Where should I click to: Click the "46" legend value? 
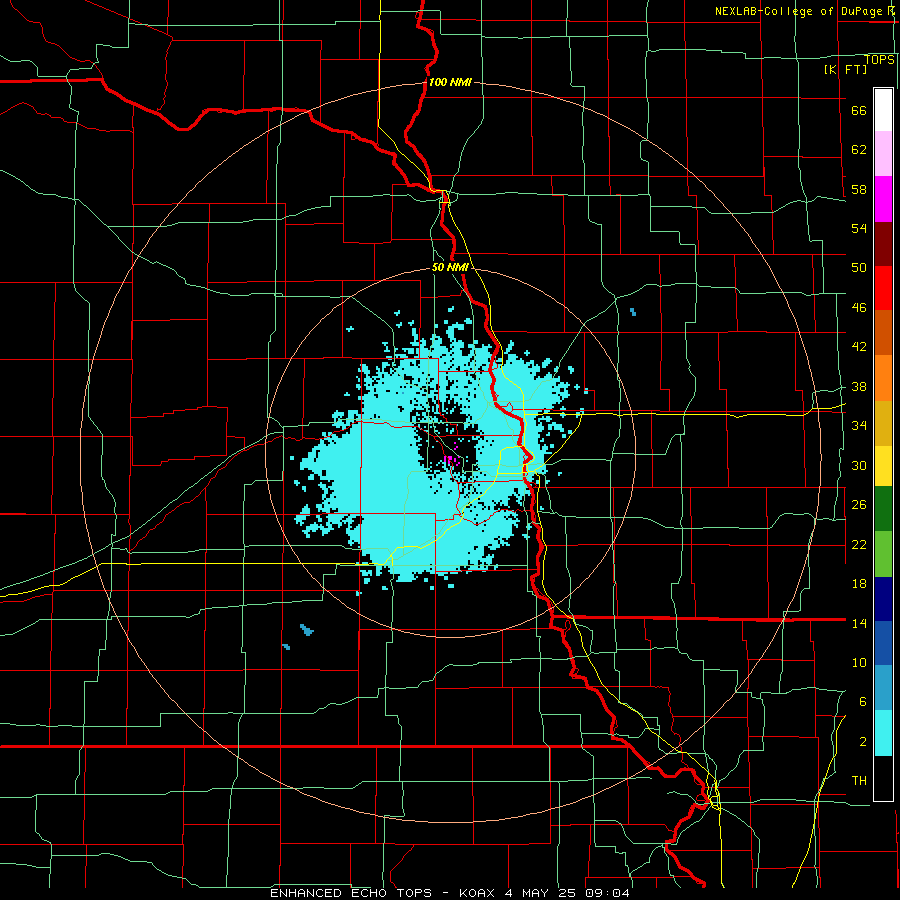coord(859,308)
